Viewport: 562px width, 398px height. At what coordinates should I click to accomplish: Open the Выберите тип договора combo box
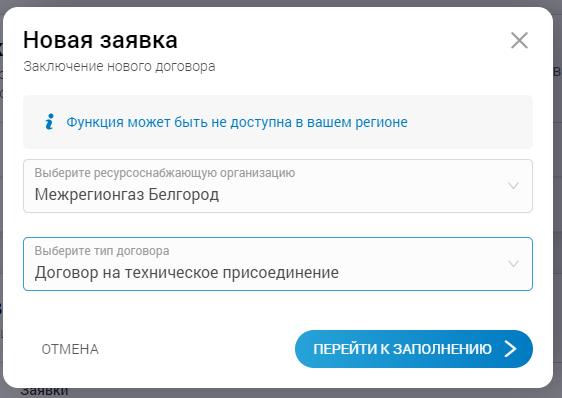point(278,264)
